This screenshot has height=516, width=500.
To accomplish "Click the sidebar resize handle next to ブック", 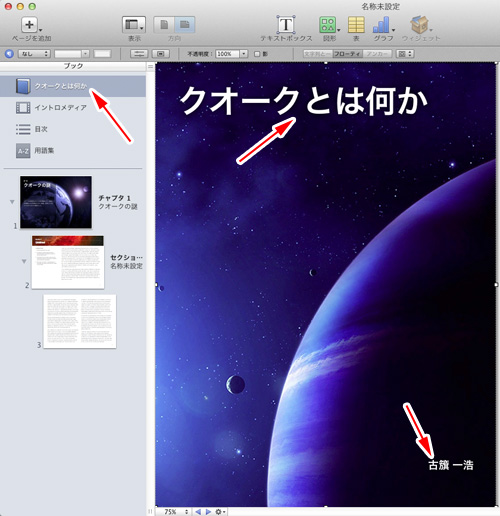I will click(x=150, y=67).
